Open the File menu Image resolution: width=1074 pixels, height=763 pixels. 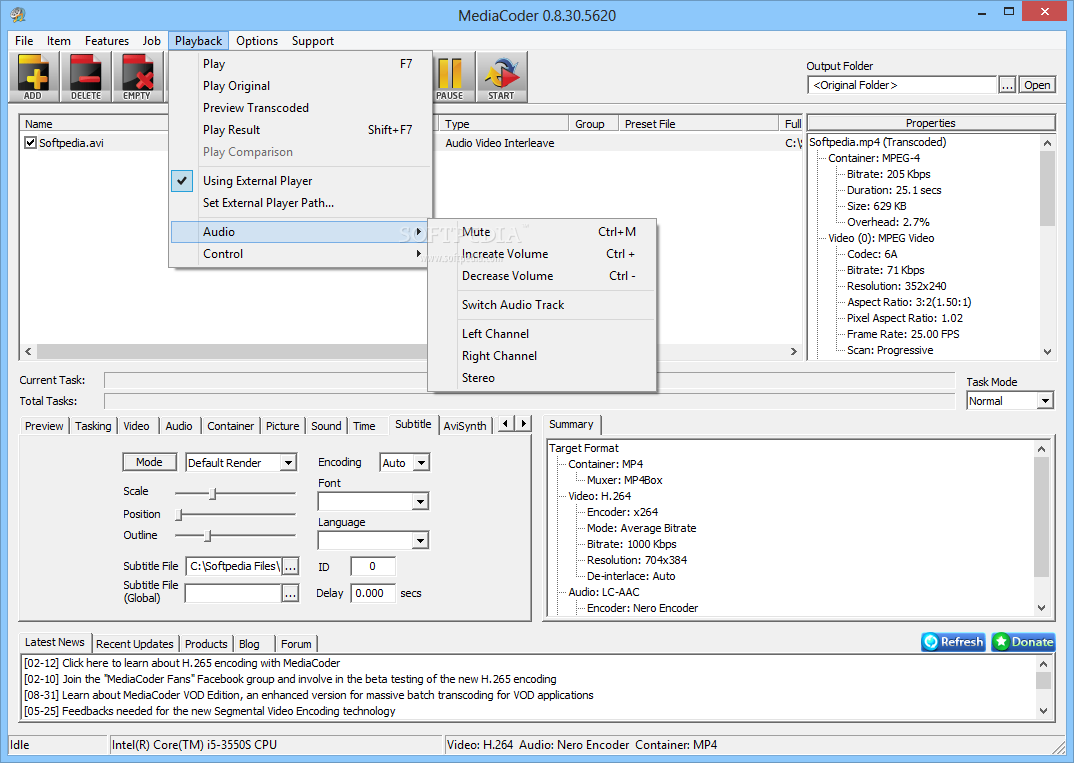click(24, 40)
